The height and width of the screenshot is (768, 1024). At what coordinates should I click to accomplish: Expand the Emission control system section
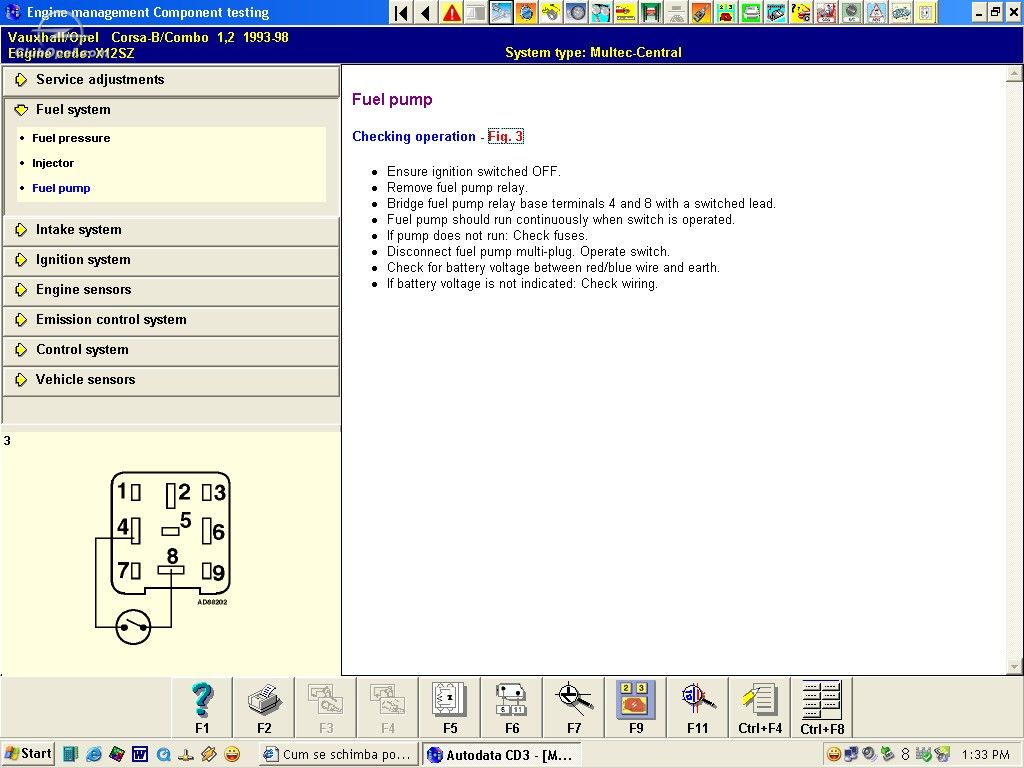click(x=171, y=320)
